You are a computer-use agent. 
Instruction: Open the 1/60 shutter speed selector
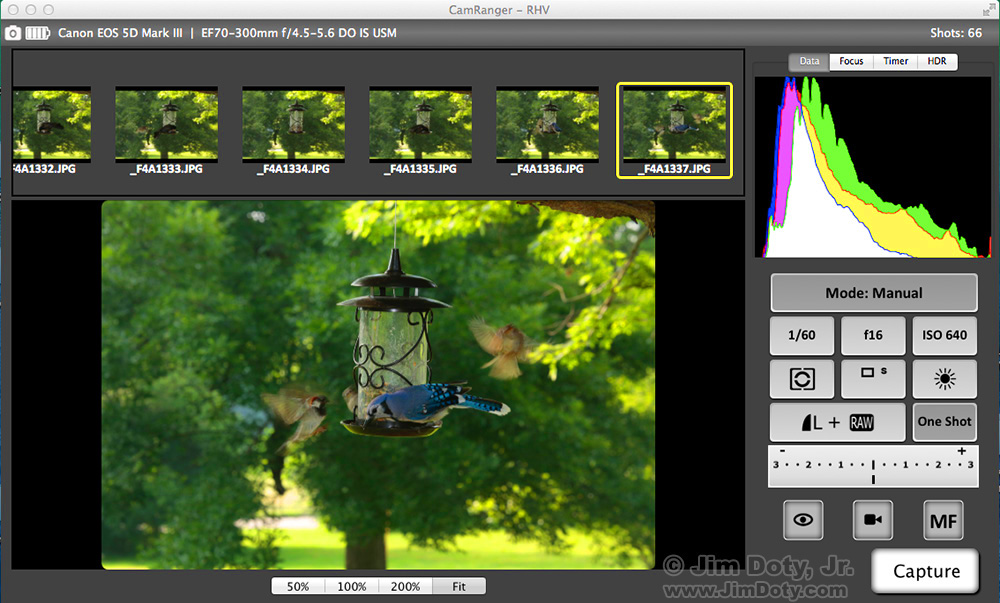click(x=801, y=335)
